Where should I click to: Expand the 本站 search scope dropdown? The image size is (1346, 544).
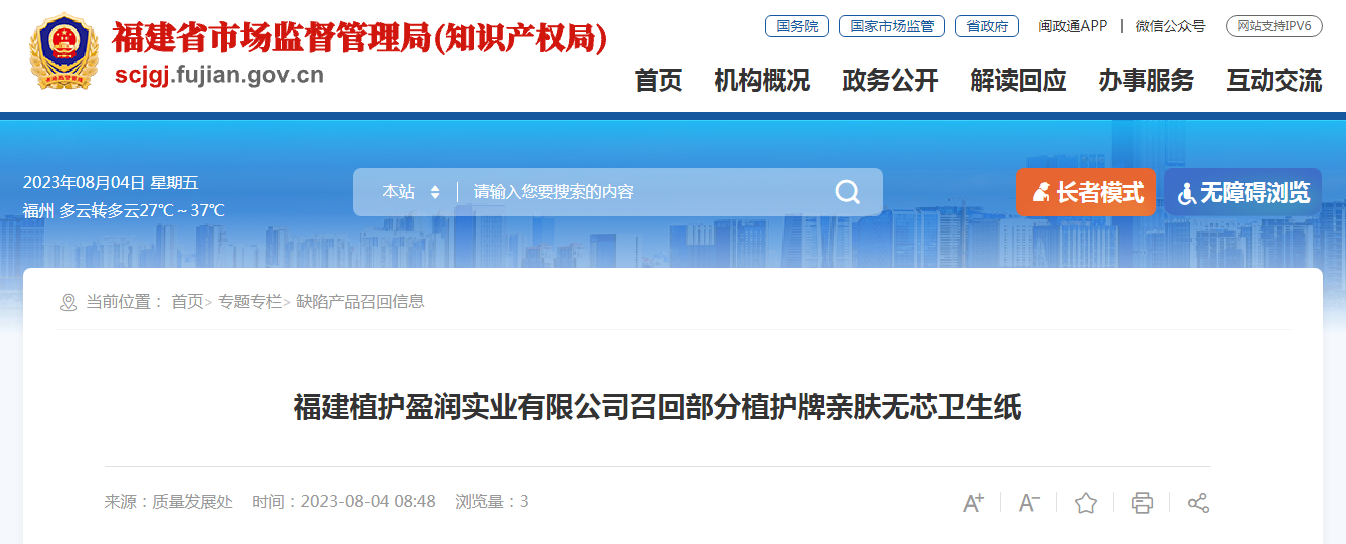(x=410, y=192)
